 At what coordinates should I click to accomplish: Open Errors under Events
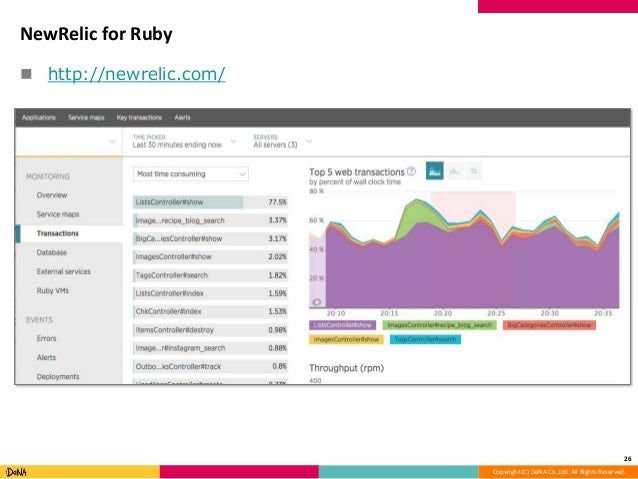[x=46, y=339]
